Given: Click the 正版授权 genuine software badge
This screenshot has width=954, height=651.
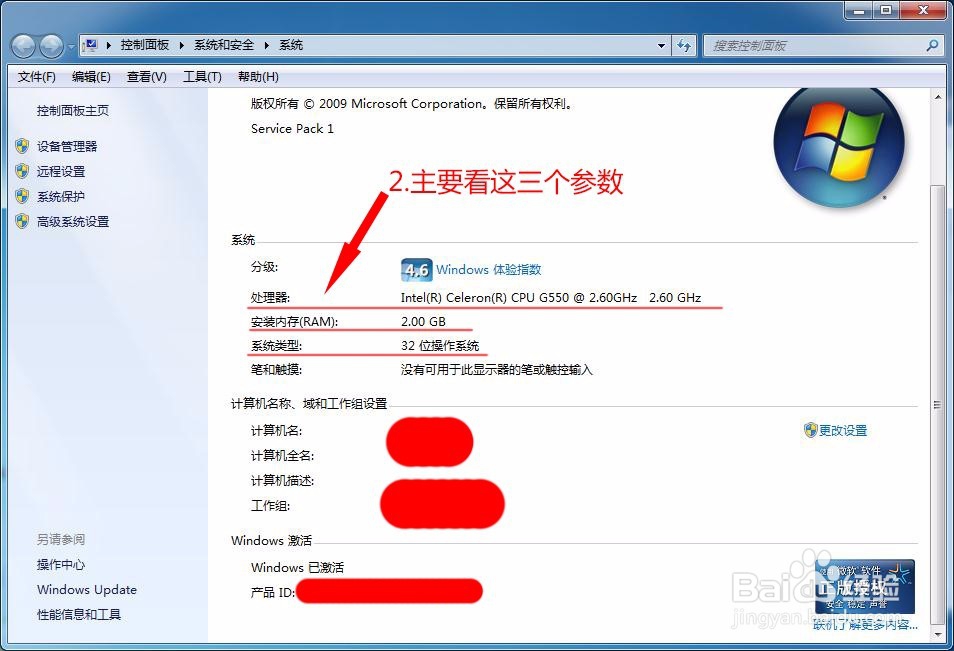Looking at the screenshot, I should click(x=865, y=587).
